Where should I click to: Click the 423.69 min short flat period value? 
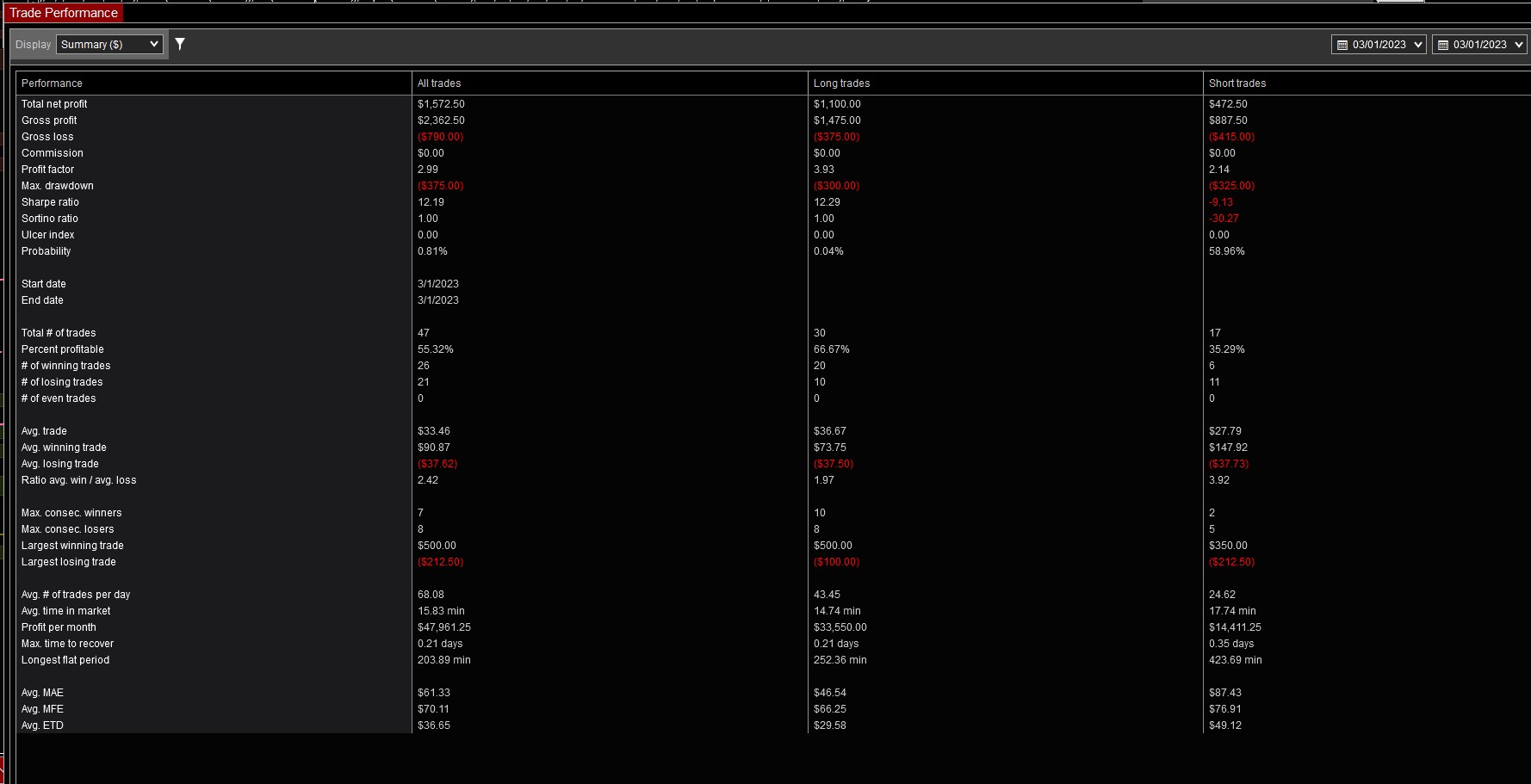pos(1236,660)
